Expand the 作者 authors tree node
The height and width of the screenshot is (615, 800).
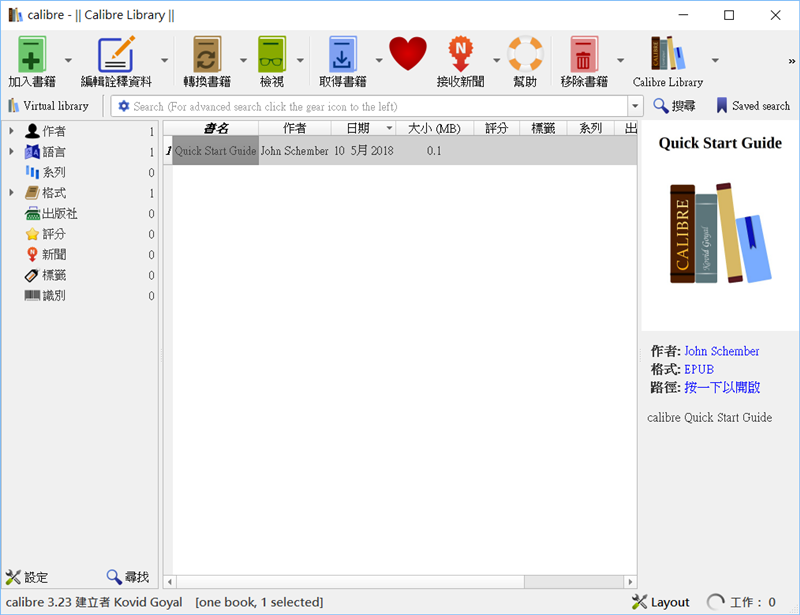click(12, 131)
